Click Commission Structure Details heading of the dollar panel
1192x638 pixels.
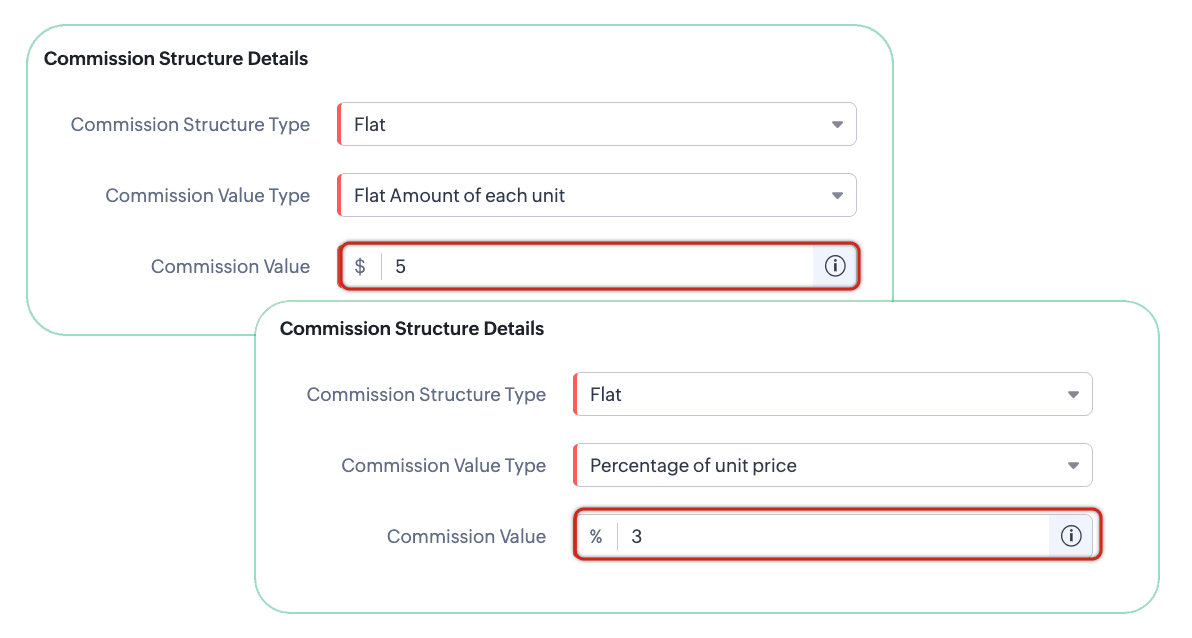click(x=176, y=59)
